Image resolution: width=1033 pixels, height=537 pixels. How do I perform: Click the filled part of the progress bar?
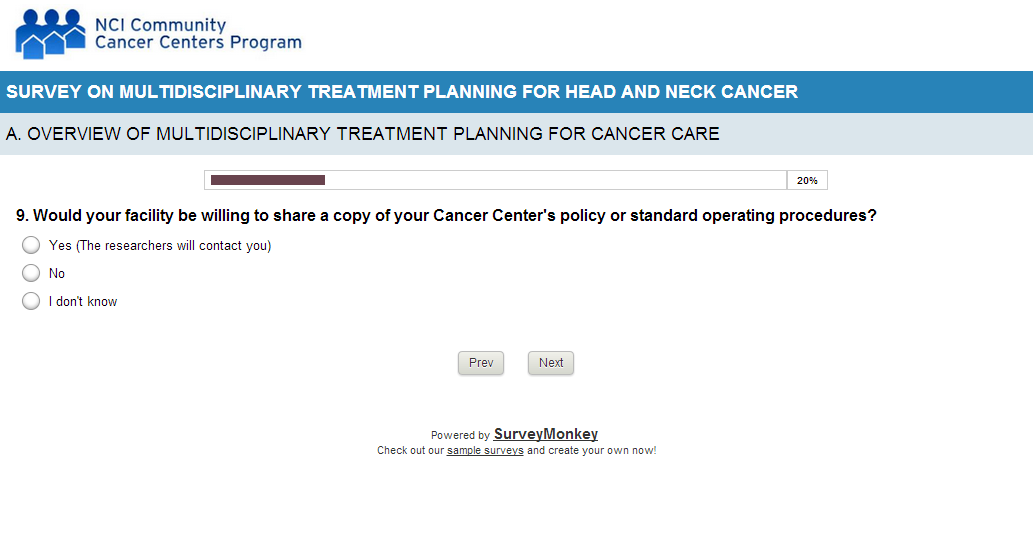pyautogui.click(x=268, y=180)
